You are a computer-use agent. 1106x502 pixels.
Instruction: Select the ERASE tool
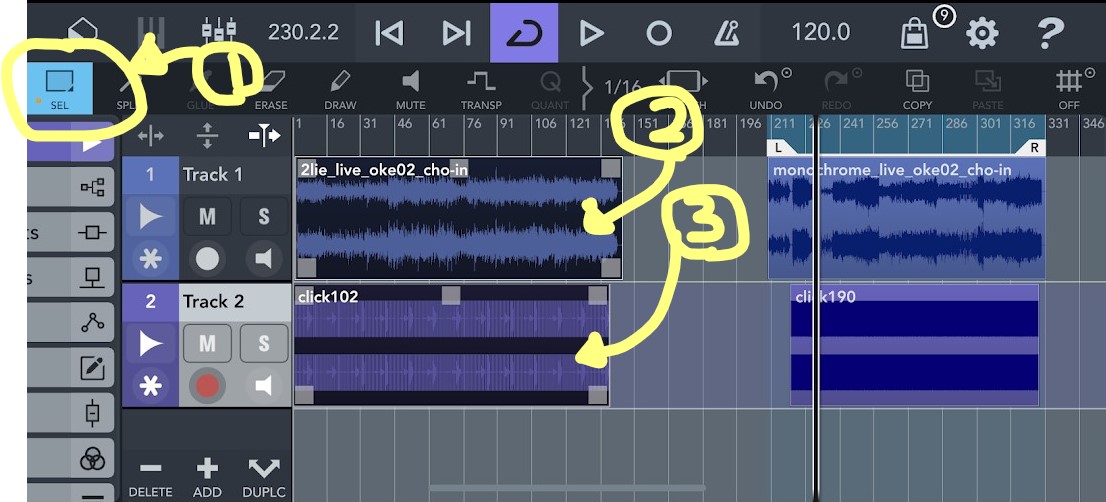click(x=271, y=89)
